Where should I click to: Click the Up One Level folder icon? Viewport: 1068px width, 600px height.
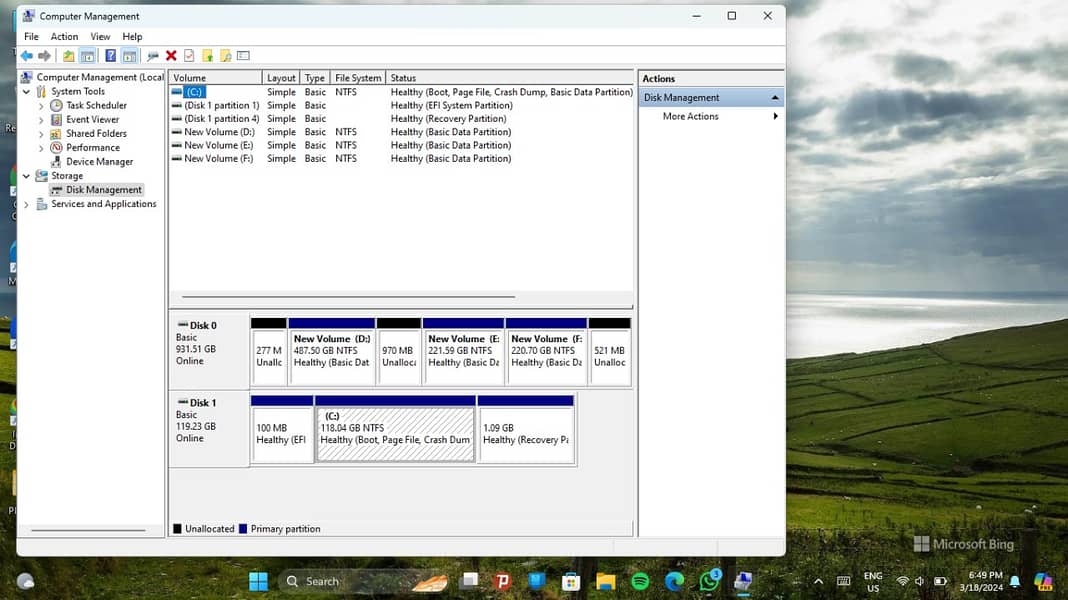68,56
